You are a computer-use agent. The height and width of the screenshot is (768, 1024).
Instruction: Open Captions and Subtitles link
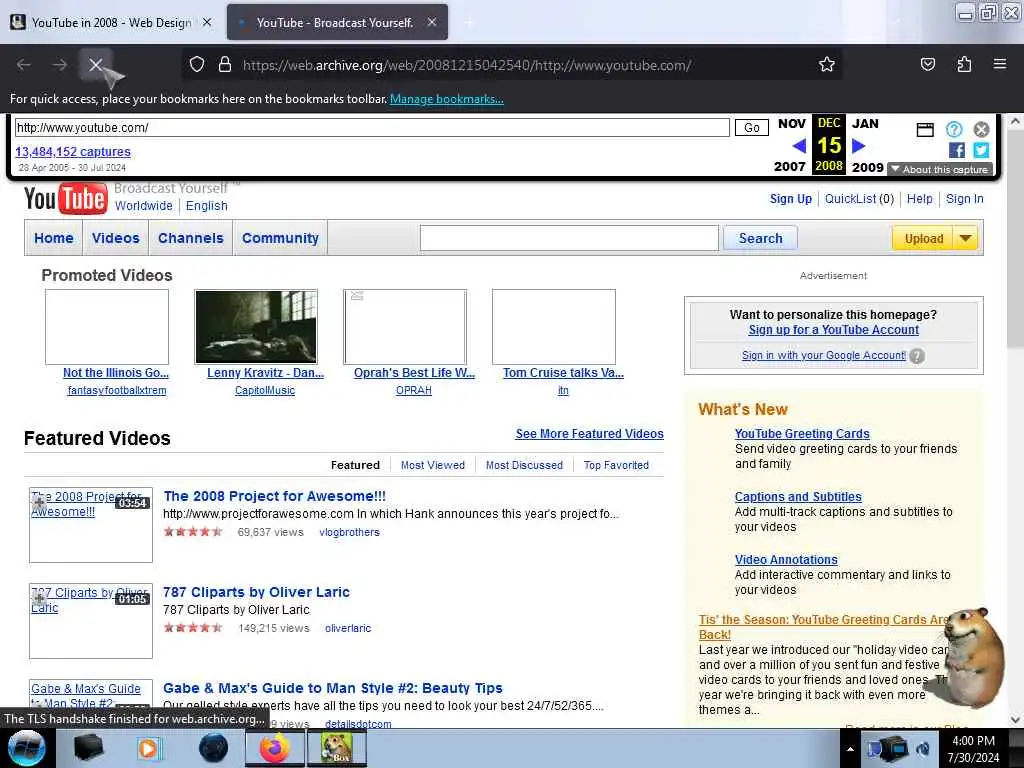pos(798,496)
